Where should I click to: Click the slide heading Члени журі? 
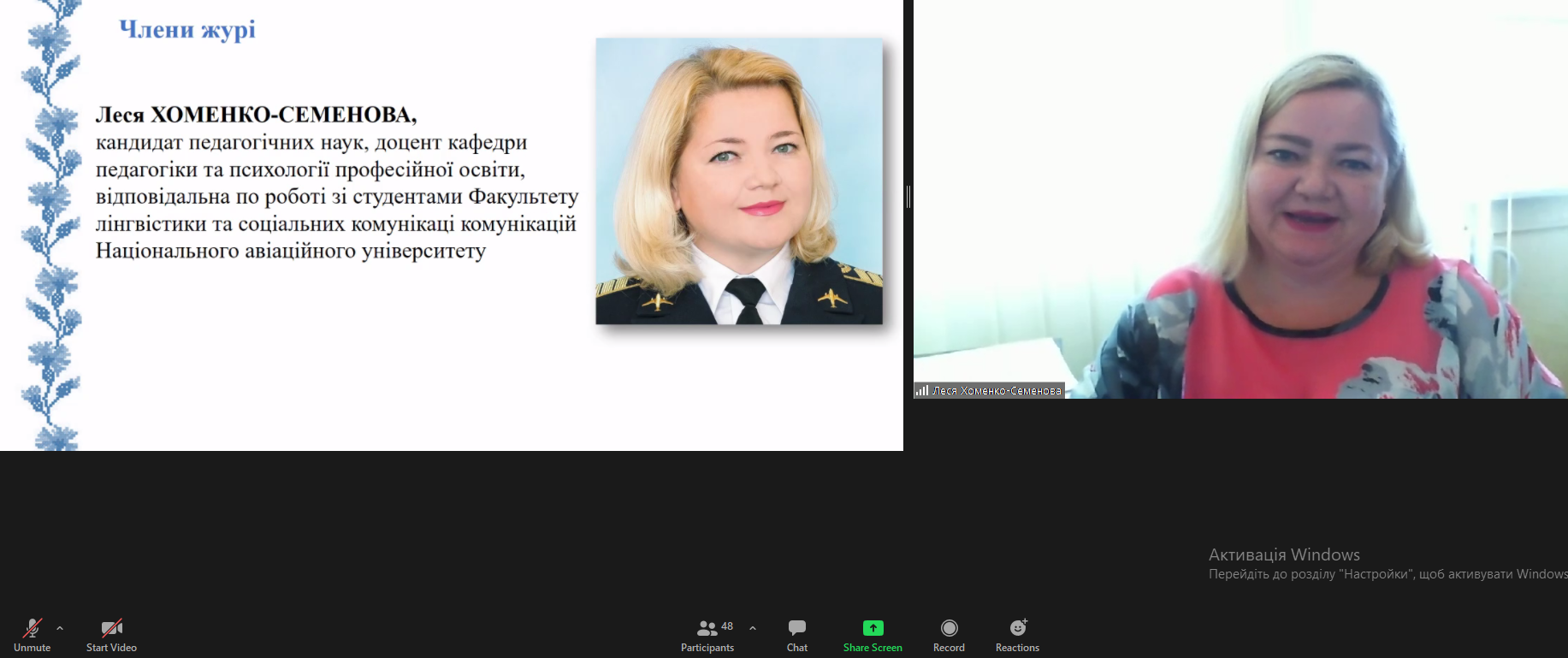click(187, 30)
